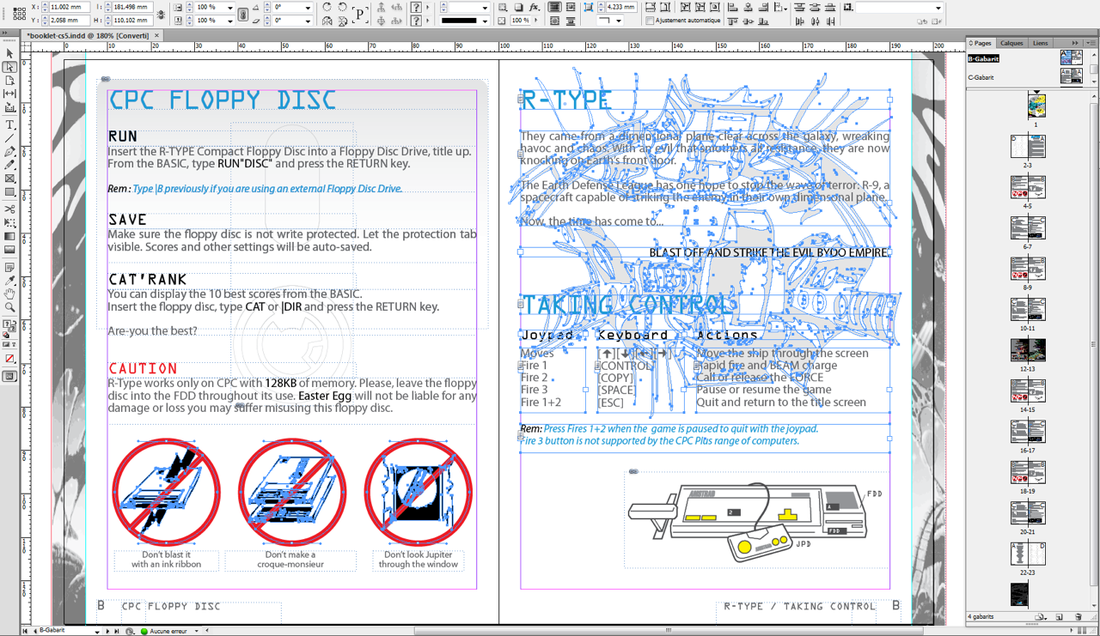The width and height of the screenshot is (1100, 636).
Task: Click Align left edges icon
Action: [x=733, y=7]
